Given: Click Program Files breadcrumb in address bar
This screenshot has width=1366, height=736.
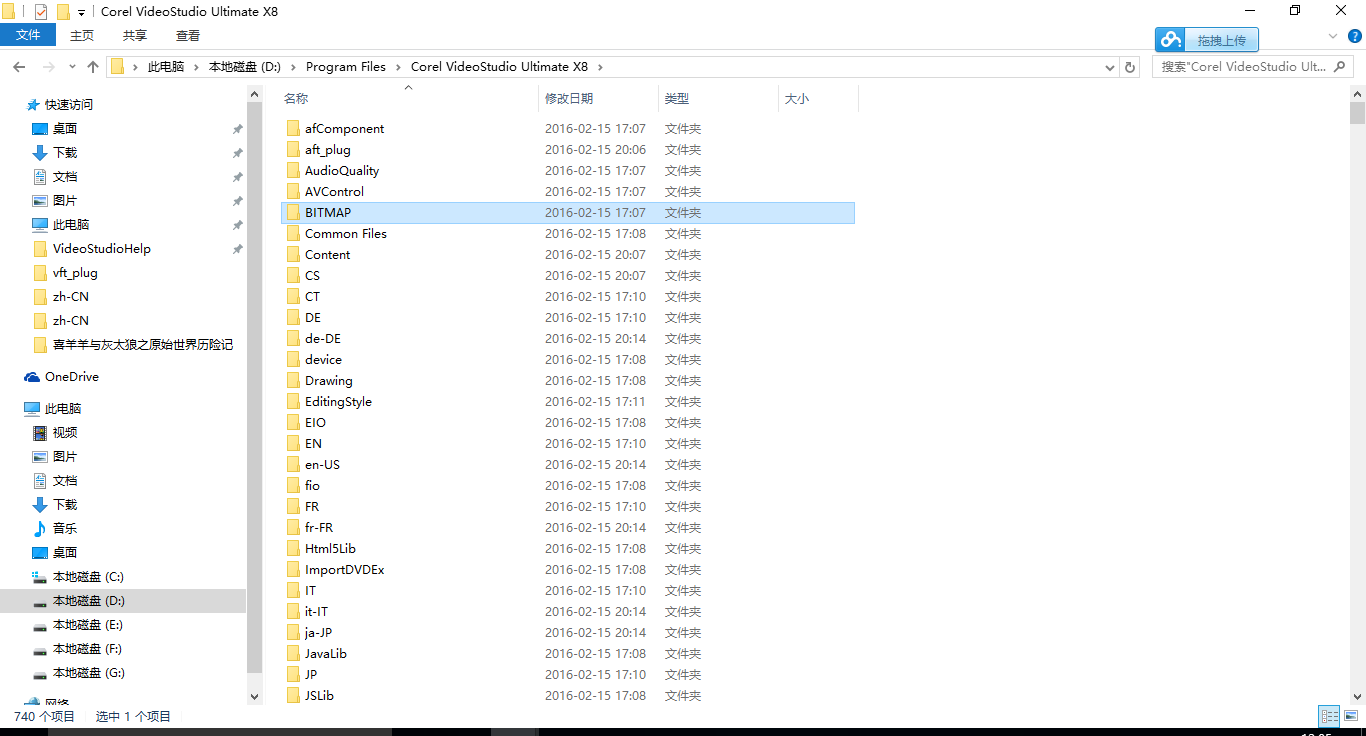Looking at the screenshot, I should point(346,67).
